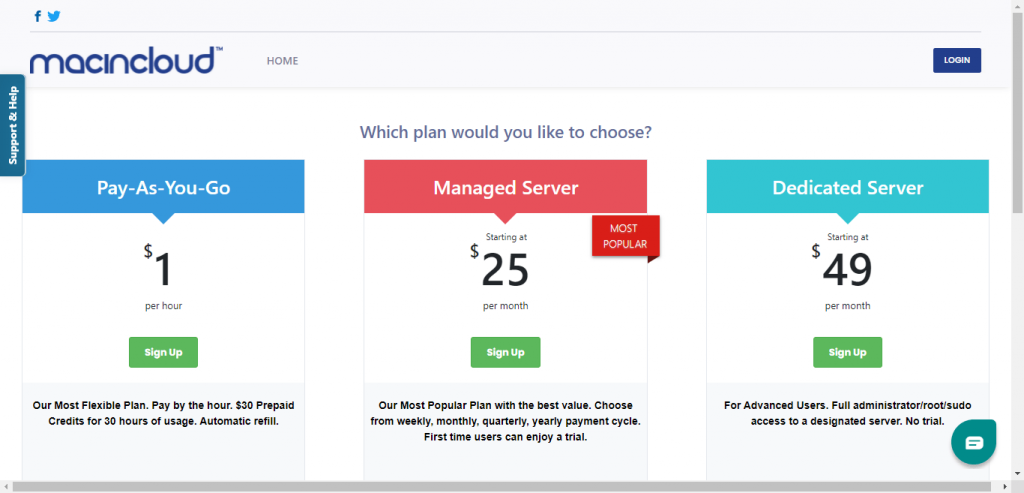Sign up for the Managed Server plan
The height and width of the screenshot is (493, 1024).
click(x=505, y=353)
